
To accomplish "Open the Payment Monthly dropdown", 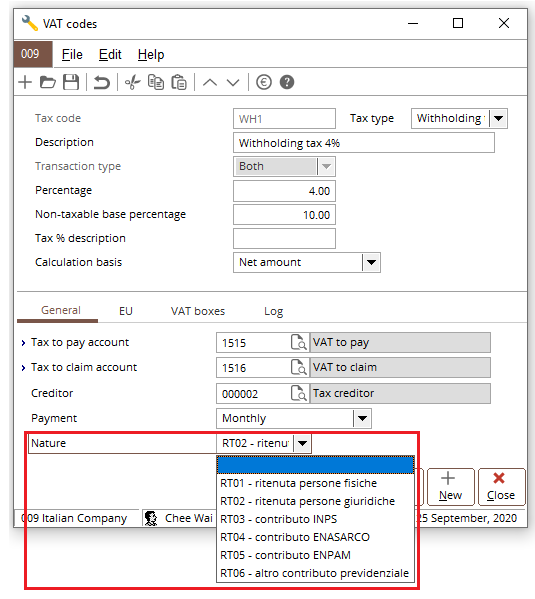I will 362,418.
